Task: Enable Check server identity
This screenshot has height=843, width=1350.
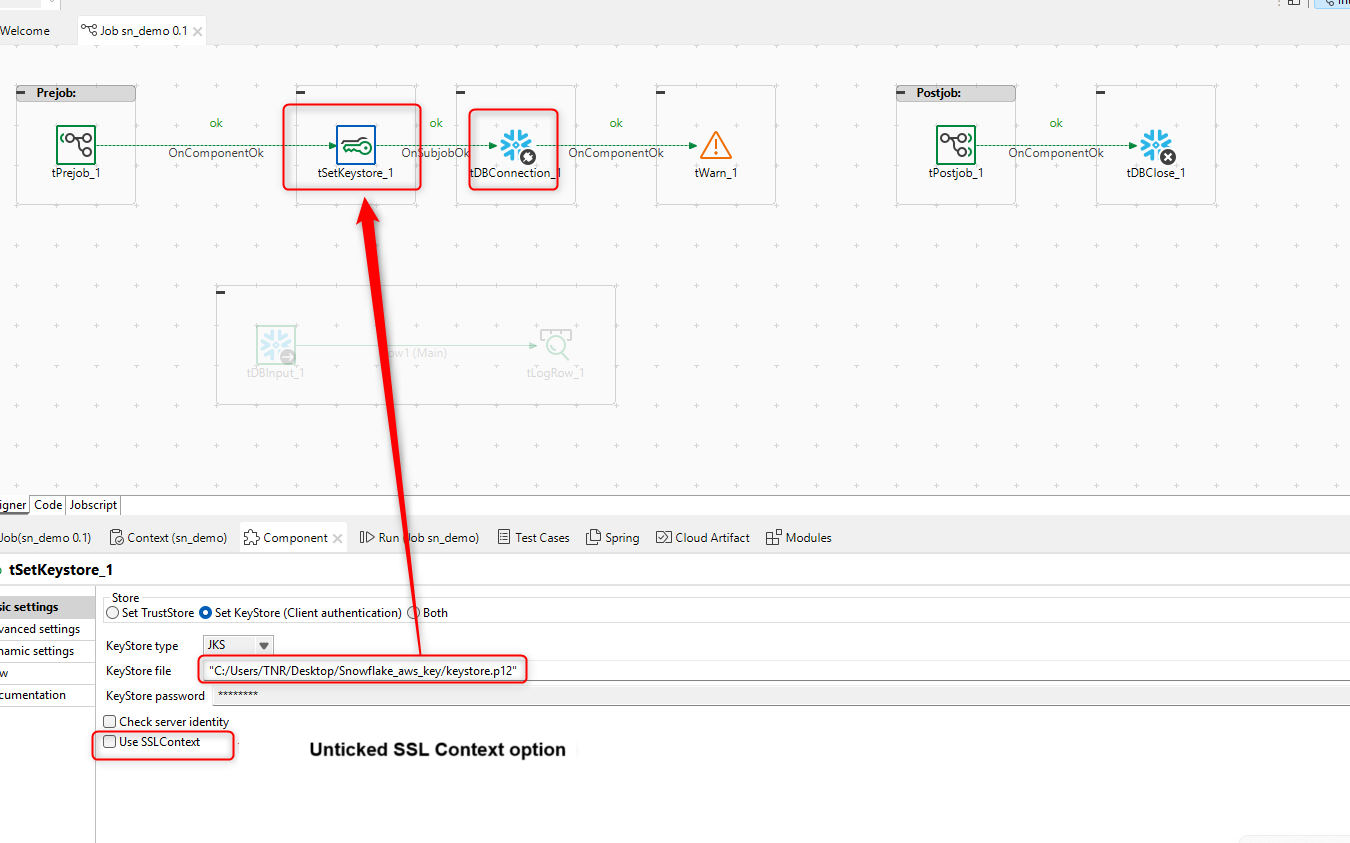Action: click(110, 721)
